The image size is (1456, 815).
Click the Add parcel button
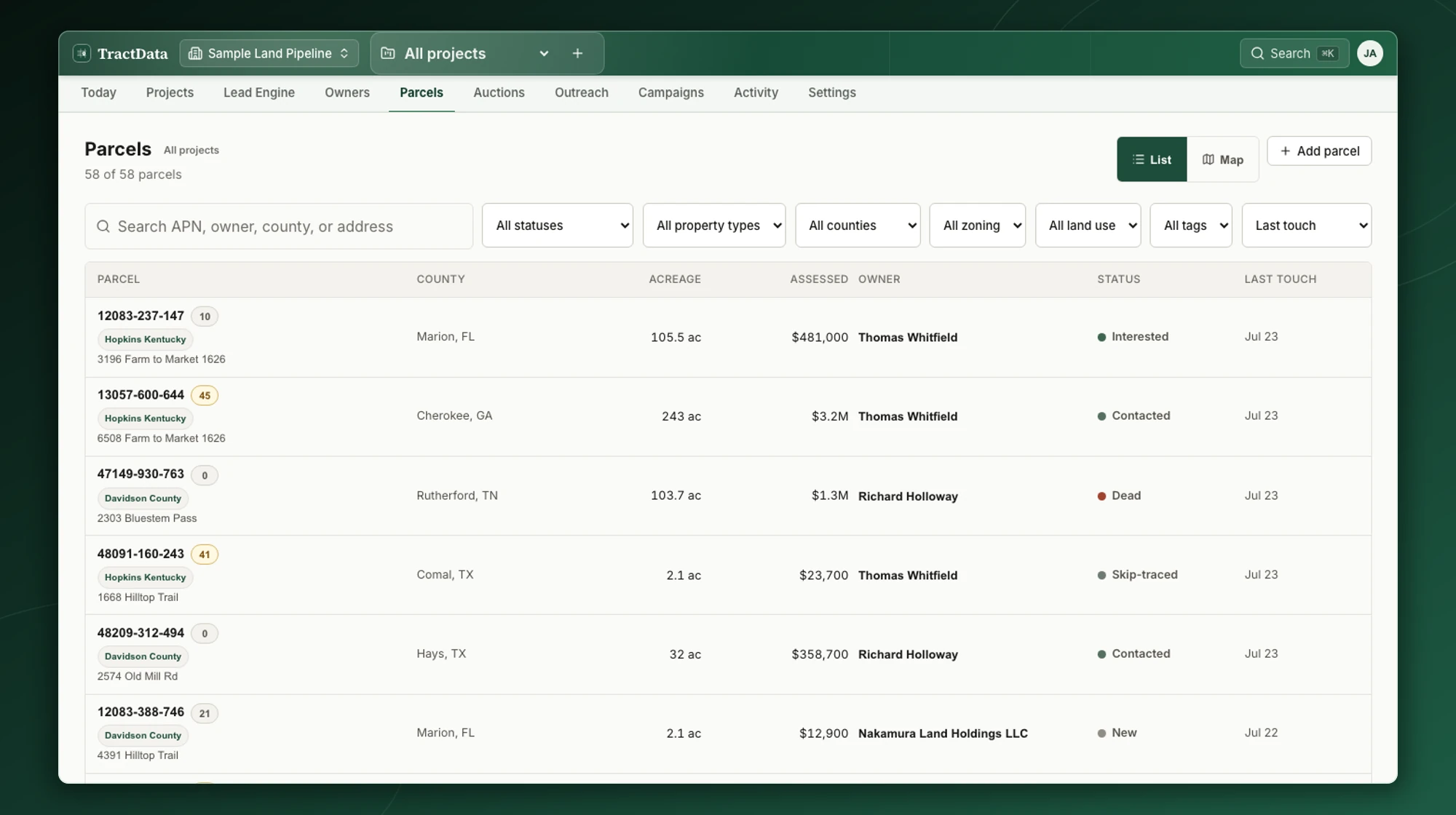click(x=1319, y=151)
